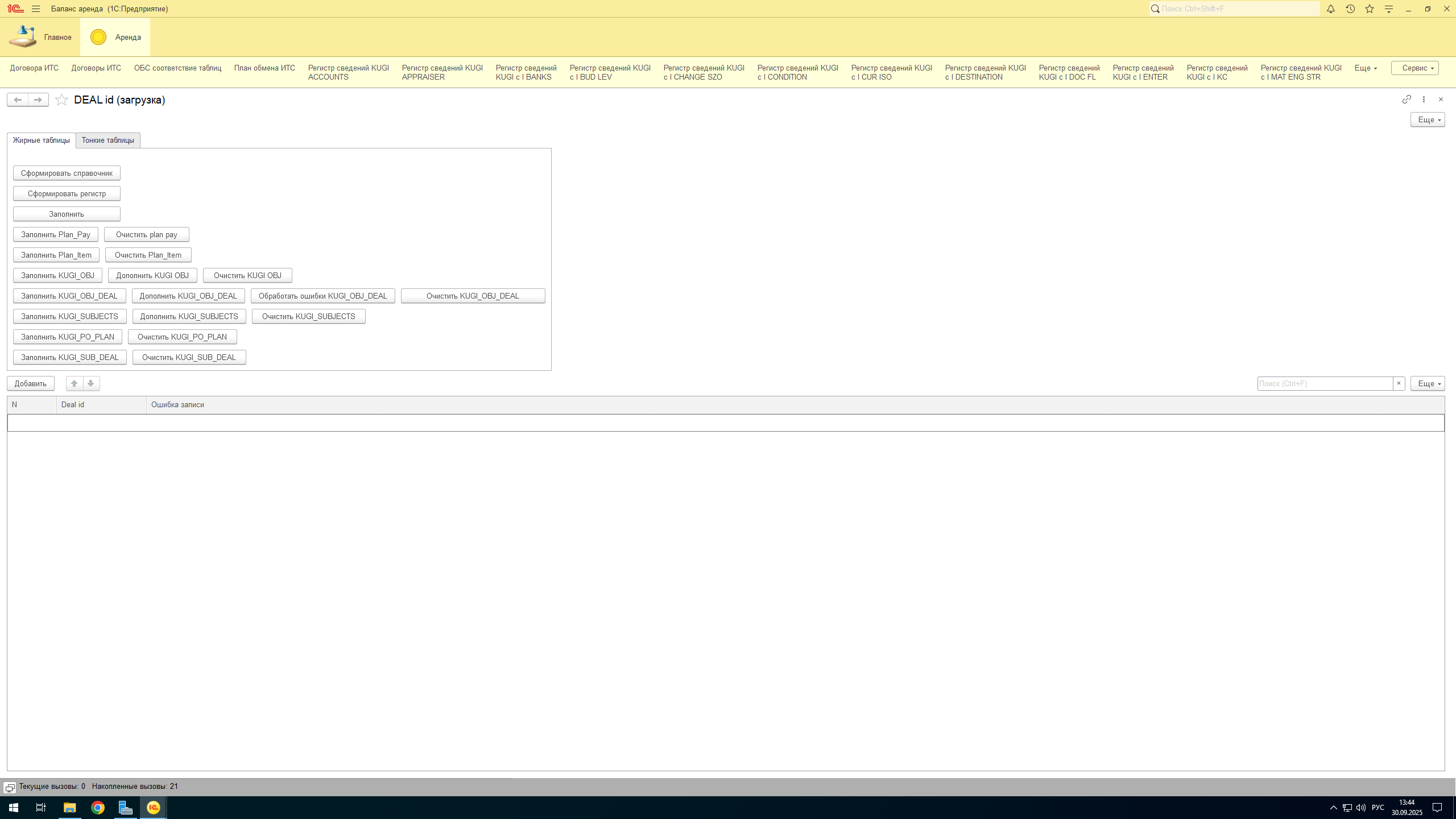Open the history clock icon

(1350, 9)
